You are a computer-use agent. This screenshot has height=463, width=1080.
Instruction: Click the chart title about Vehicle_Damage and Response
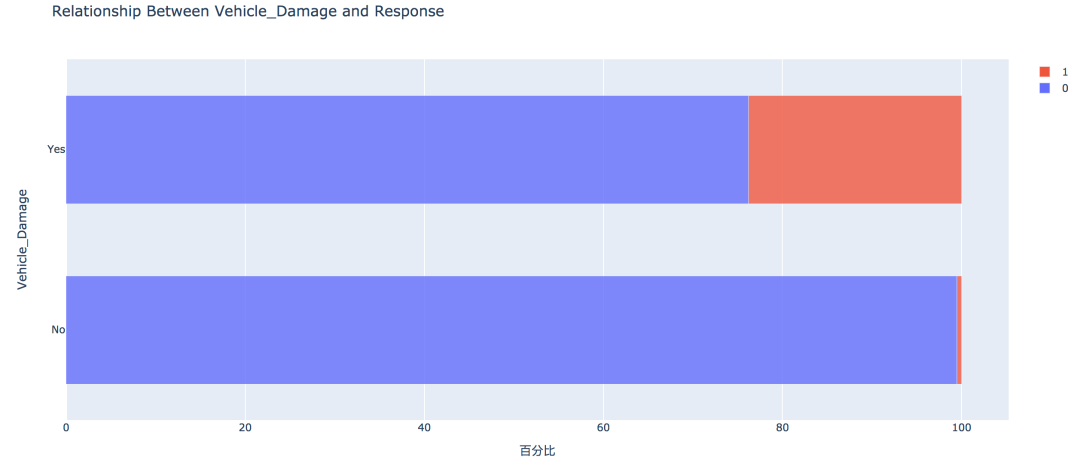point(247,12)
